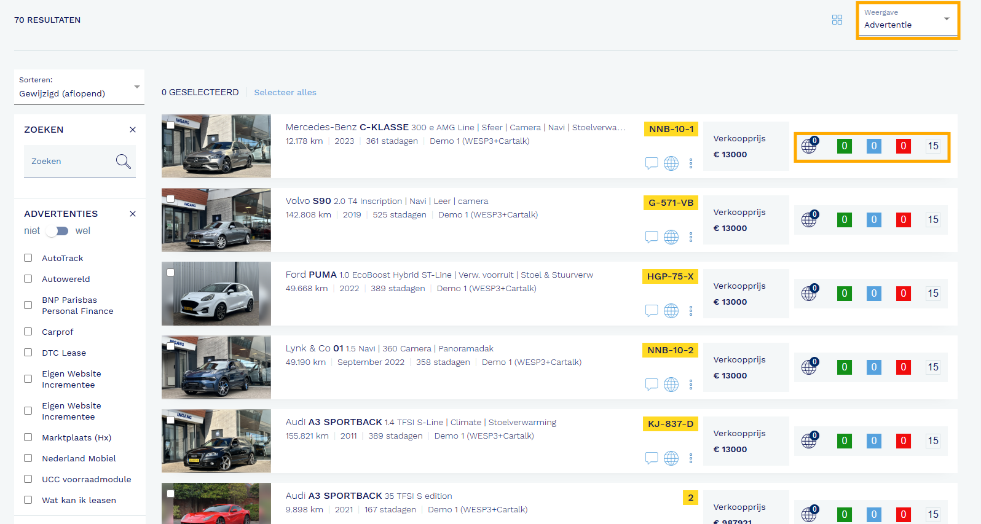Check the Carprof checkbox
Screen dimensions: 981x524
point(28,331)
